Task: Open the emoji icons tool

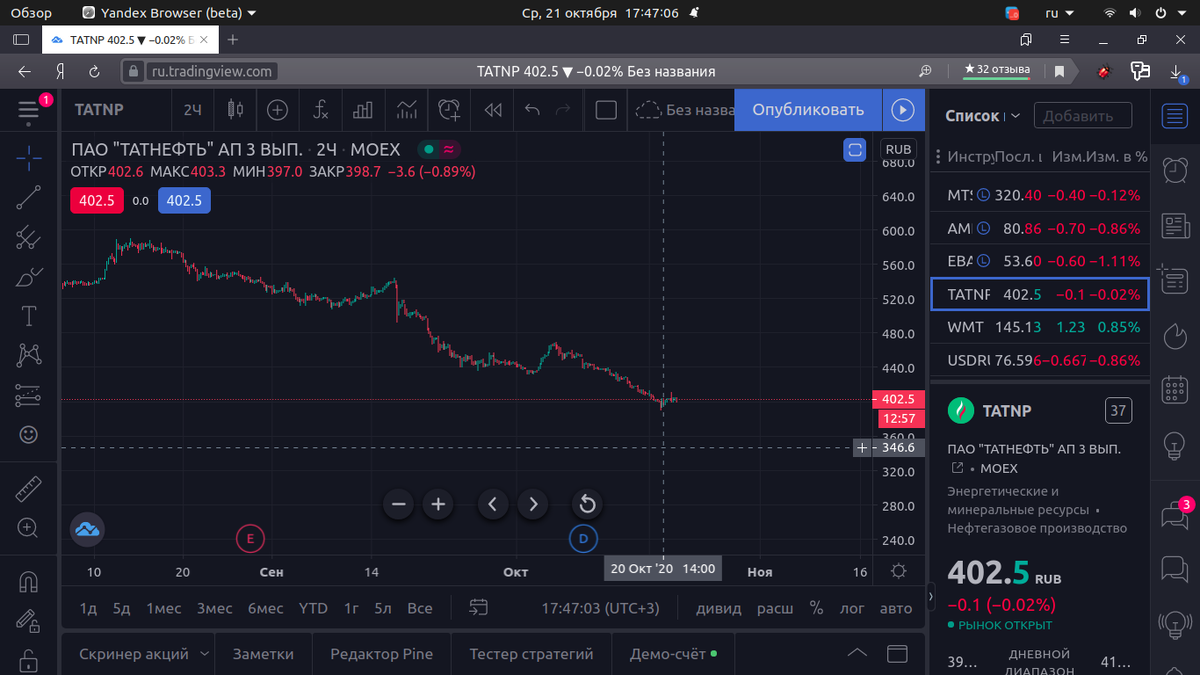Action: point(29,434)
